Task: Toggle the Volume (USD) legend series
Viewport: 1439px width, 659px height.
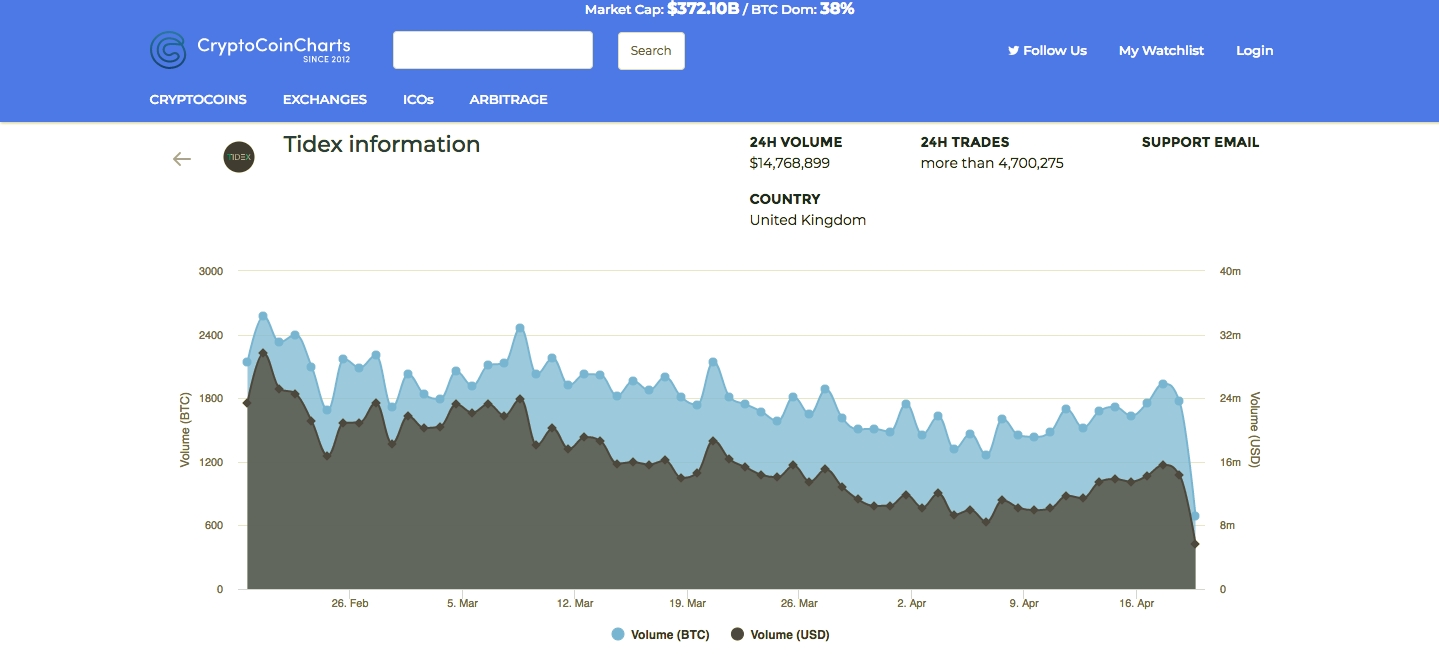Action: coord(780,634)
